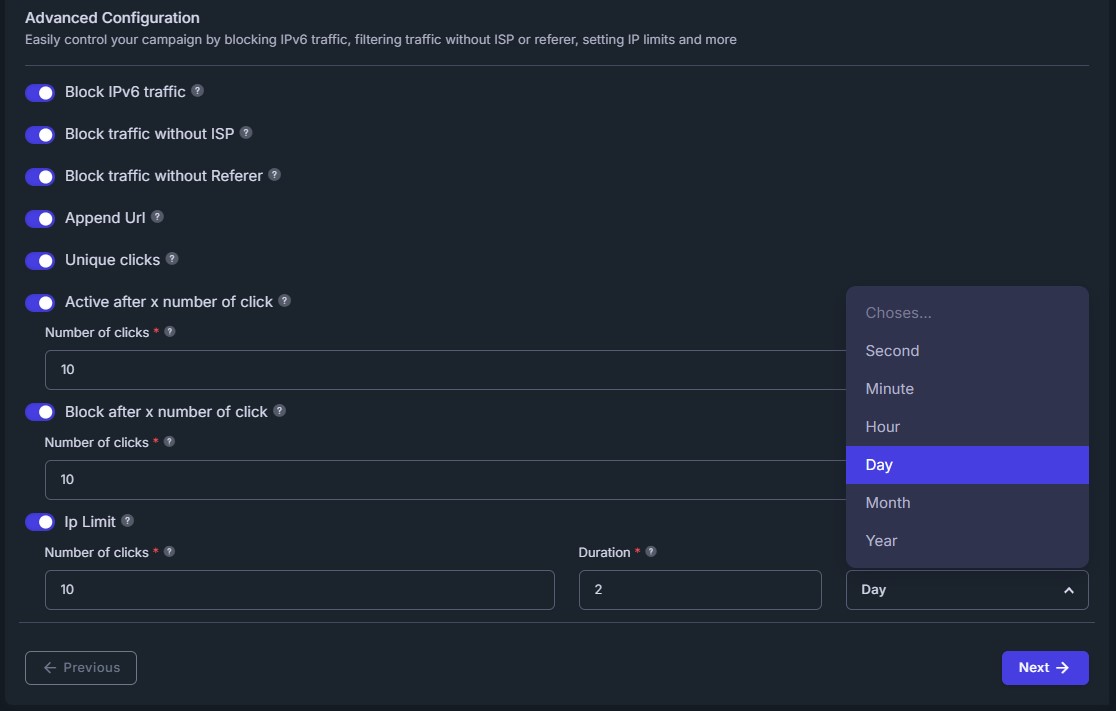This screenshot has height=711, width=1116.
Task: Click the Append Url help icon
Action: pos(157,217)
